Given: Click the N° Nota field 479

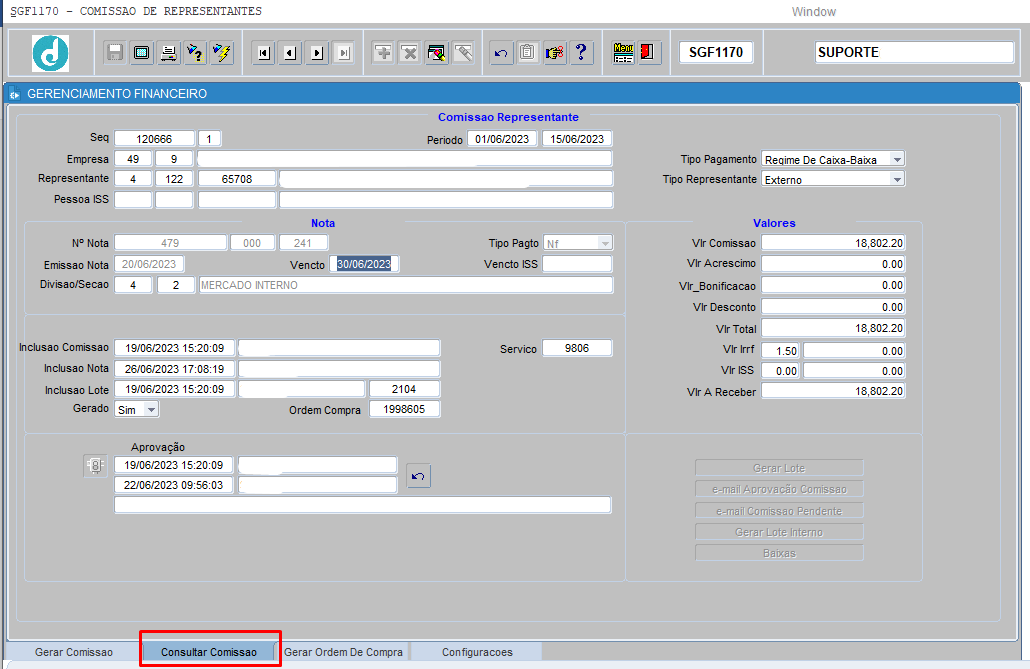Looking at the screenshot, I should tap(170, 242).
